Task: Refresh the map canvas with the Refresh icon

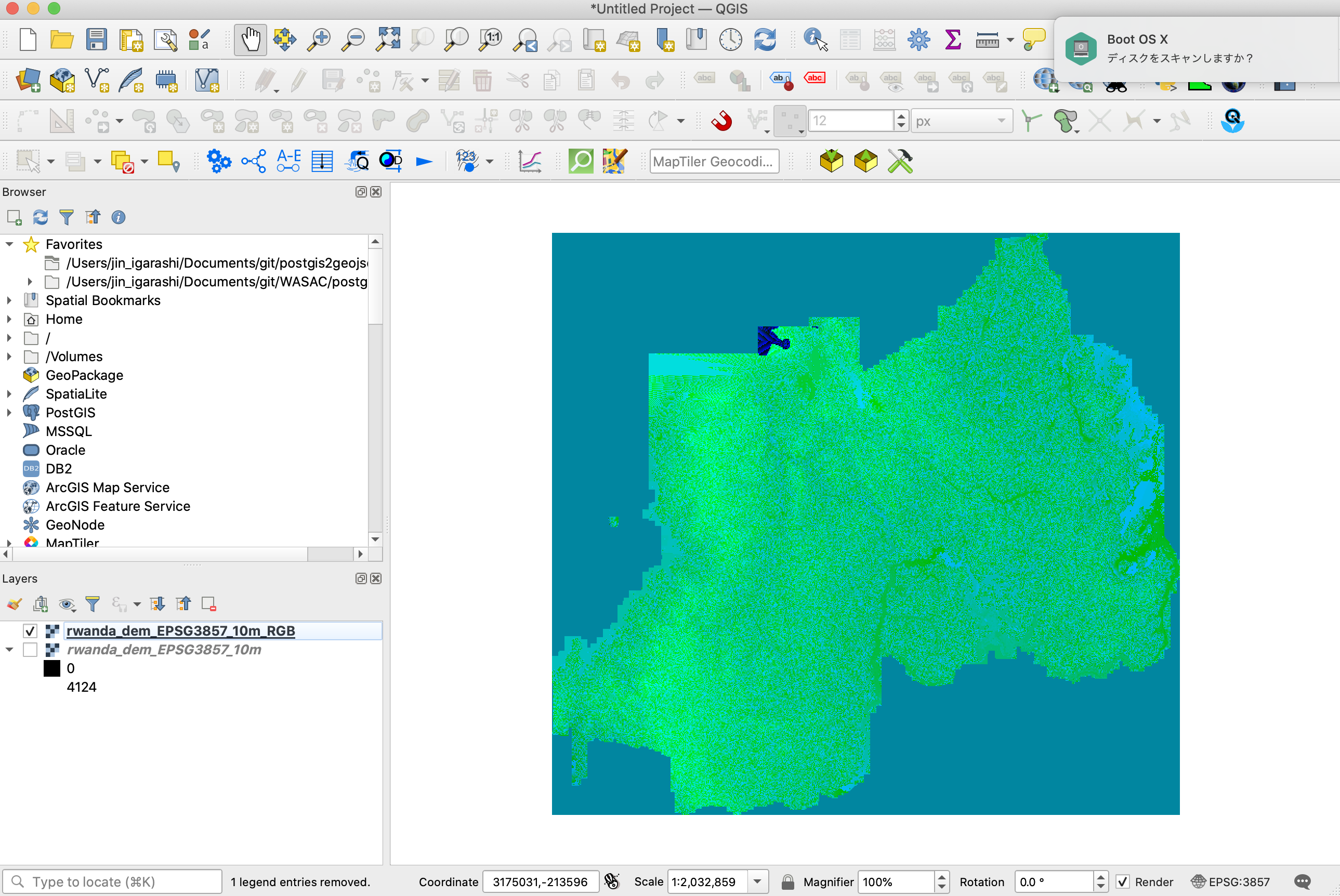Action: [x=765, y=39]
